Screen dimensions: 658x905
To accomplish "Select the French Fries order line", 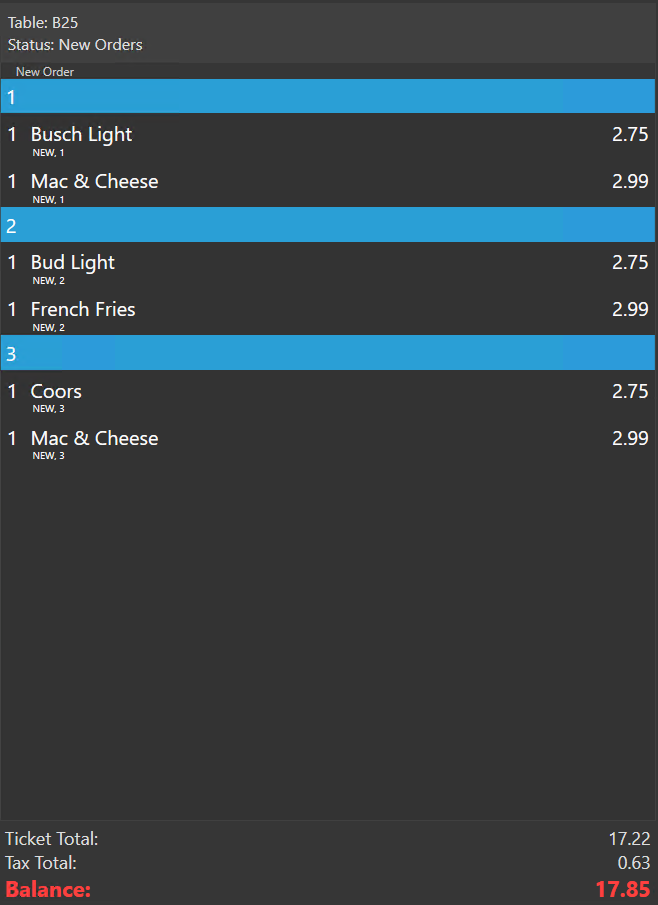I will [x=83, y=310].
